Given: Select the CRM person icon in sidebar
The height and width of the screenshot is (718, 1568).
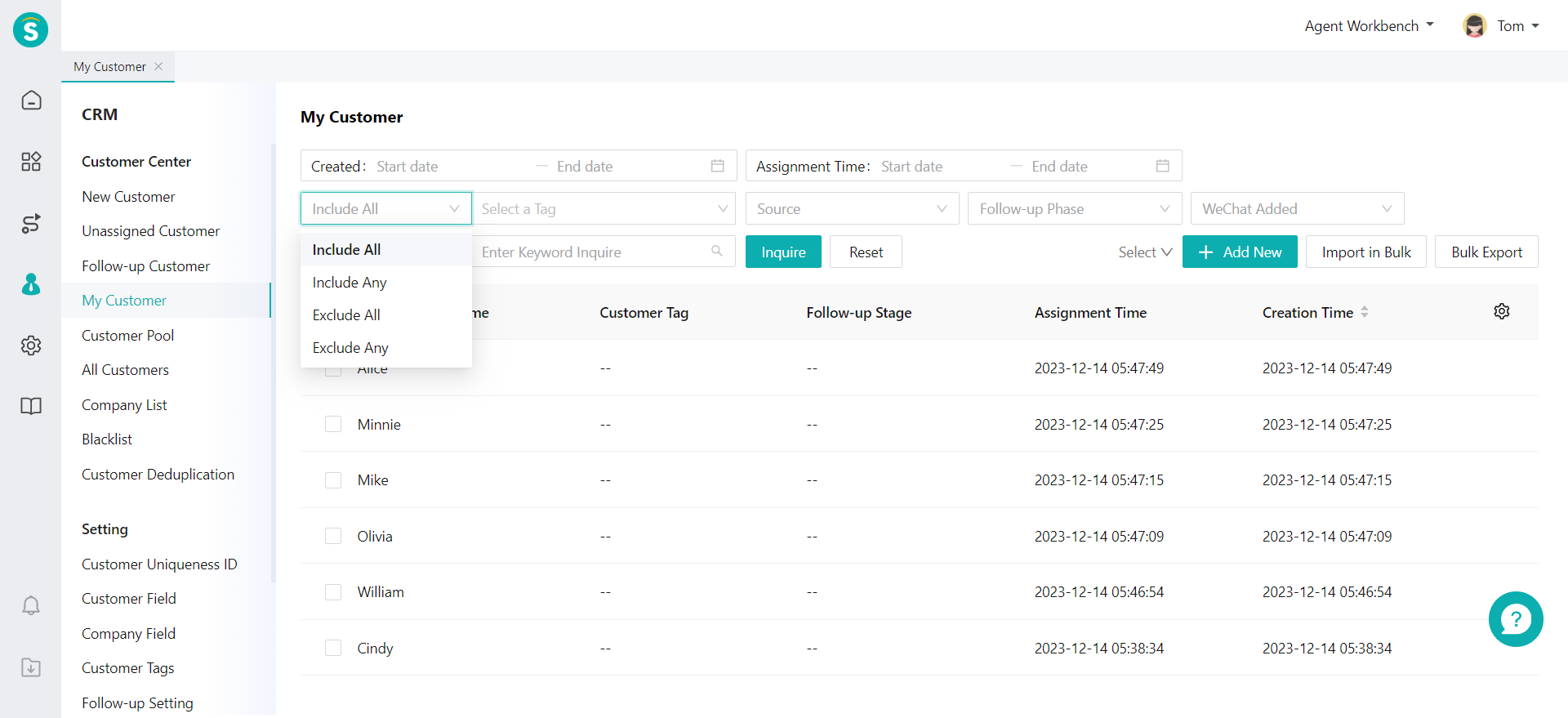Looking at the screenshot, I should pos(31,284).
